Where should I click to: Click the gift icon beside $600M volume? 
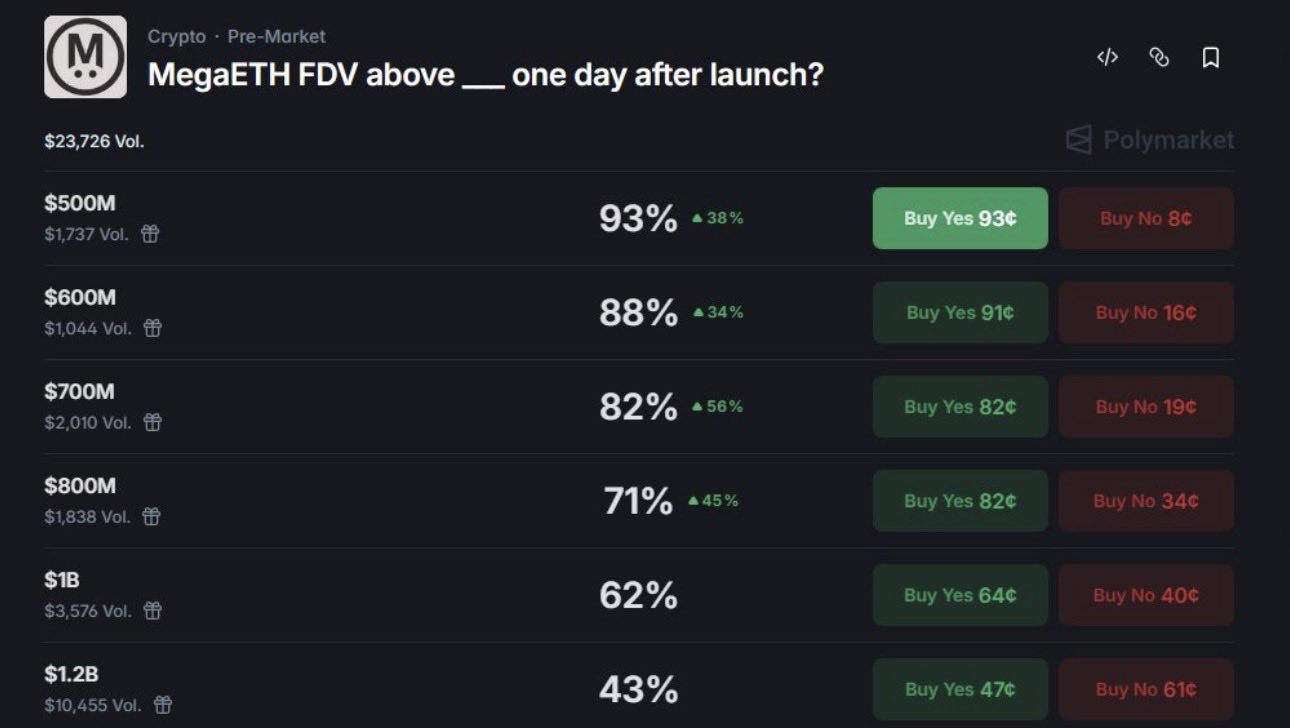click(x=152, y=328)
